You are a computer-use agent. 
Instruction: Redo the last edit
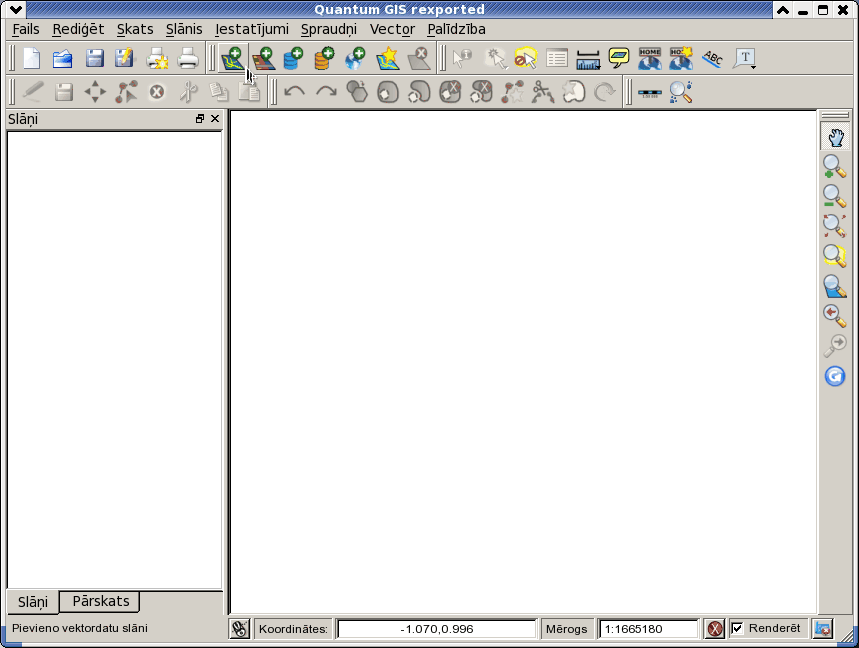tap(326, 91)
